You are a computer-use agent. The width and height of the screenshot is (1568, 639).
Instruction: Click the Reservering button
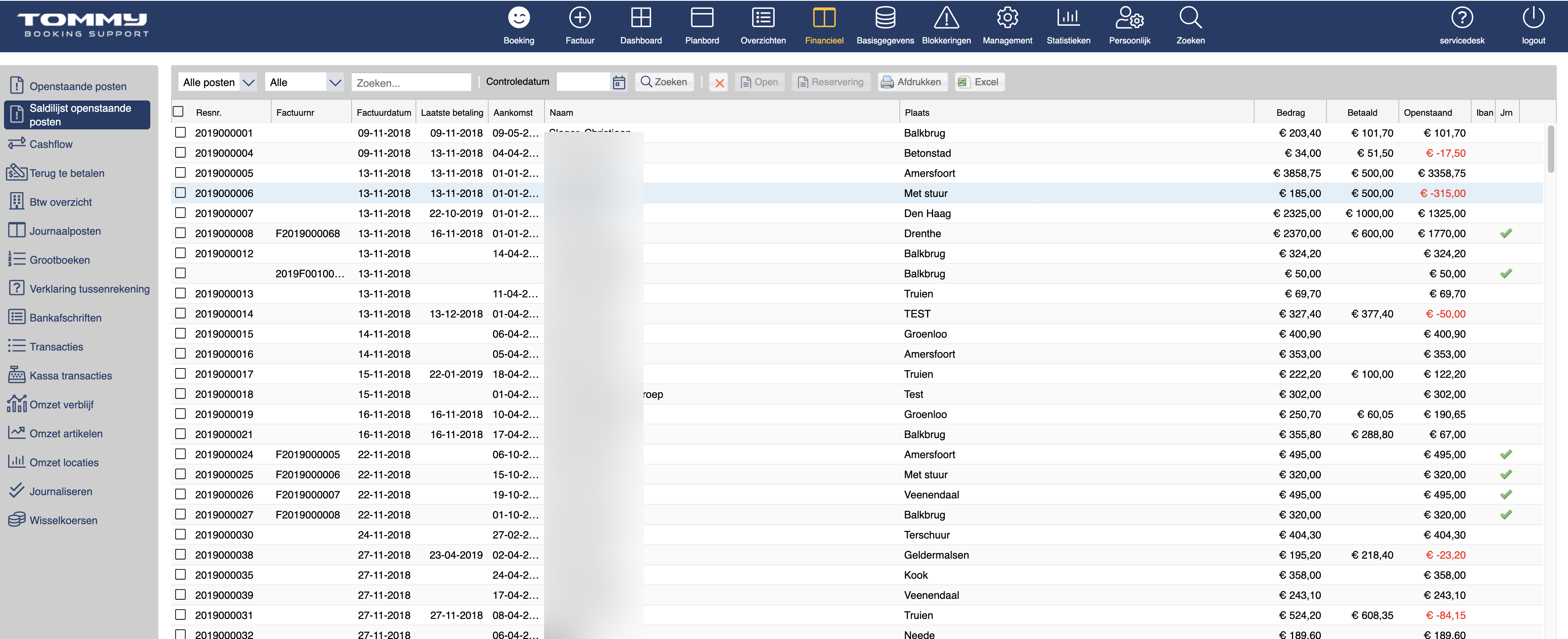tap(830, 82)
